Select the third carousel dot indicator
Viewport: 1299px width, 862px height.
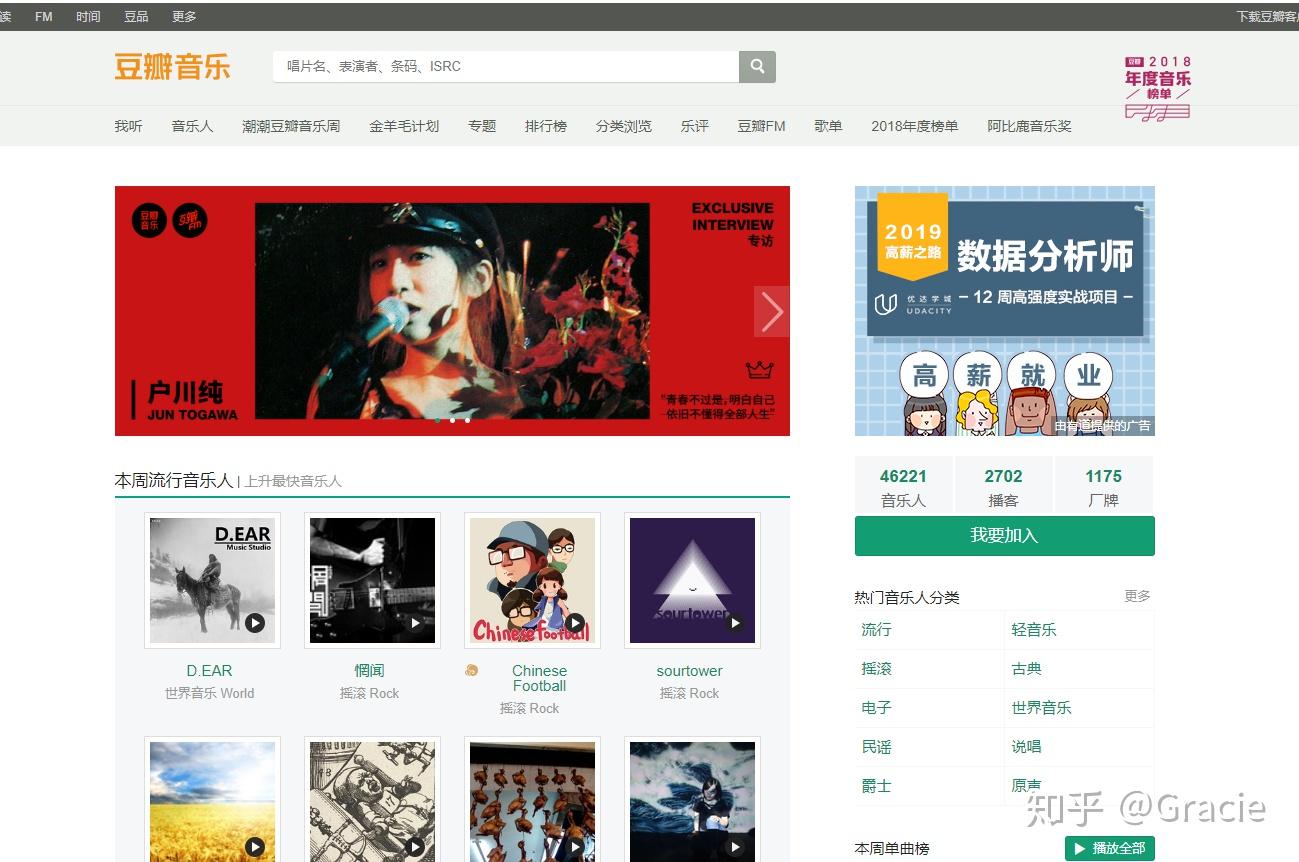click(x=467, y=420)
